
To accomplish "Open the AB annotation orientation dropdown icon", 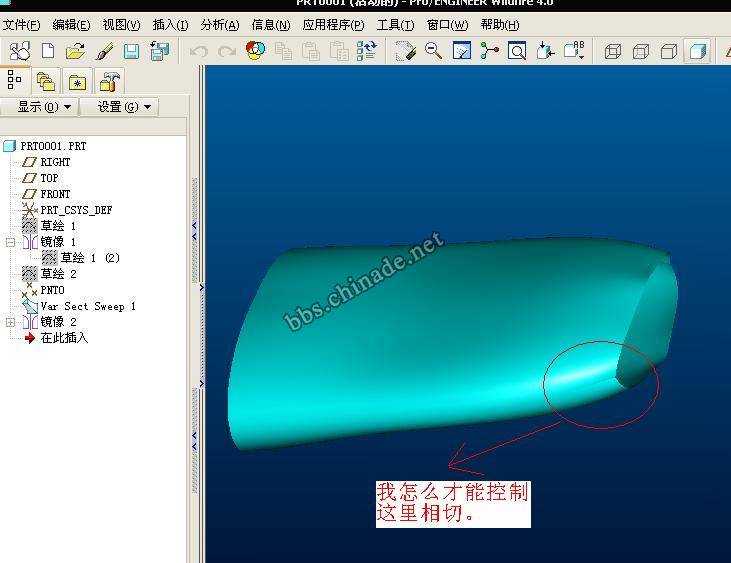I will 574,51.
